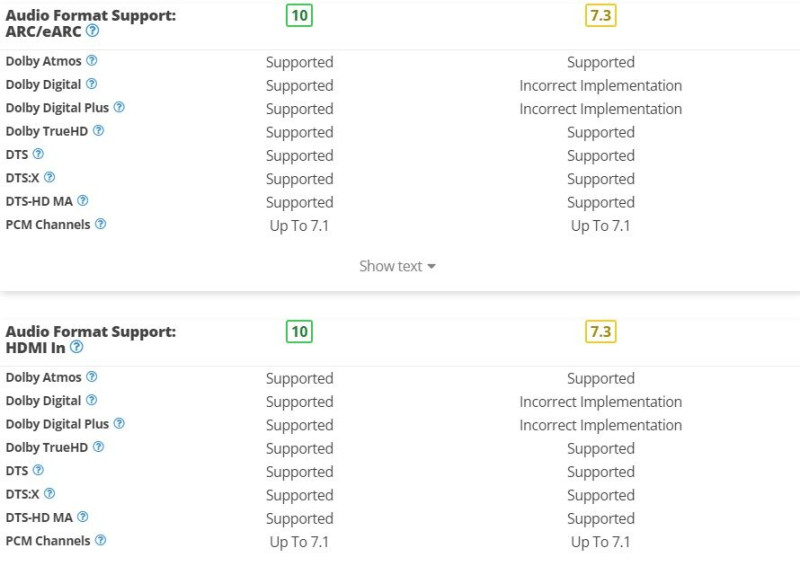Click DTS help icon in ARC/eARC section
Image resolution: width=800 pixels, height=566 pixels.
(x=38, y=154)
